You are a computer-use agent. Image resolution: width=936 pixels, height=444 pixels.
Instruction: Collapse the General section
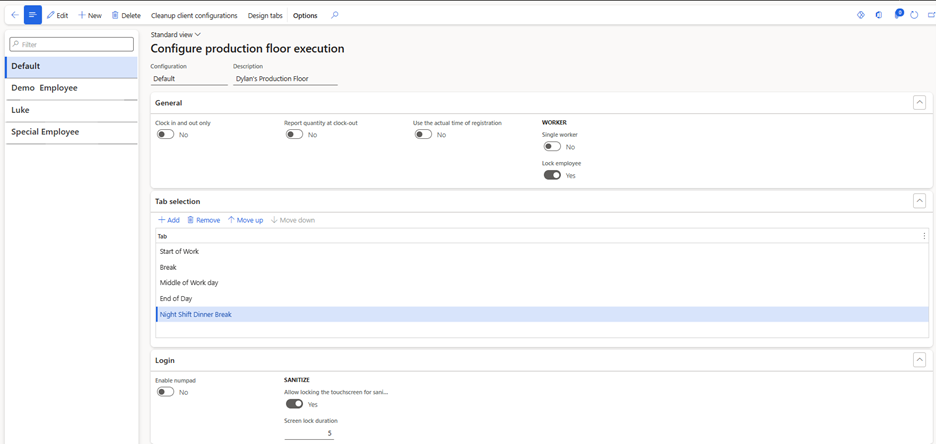[919, 102]
